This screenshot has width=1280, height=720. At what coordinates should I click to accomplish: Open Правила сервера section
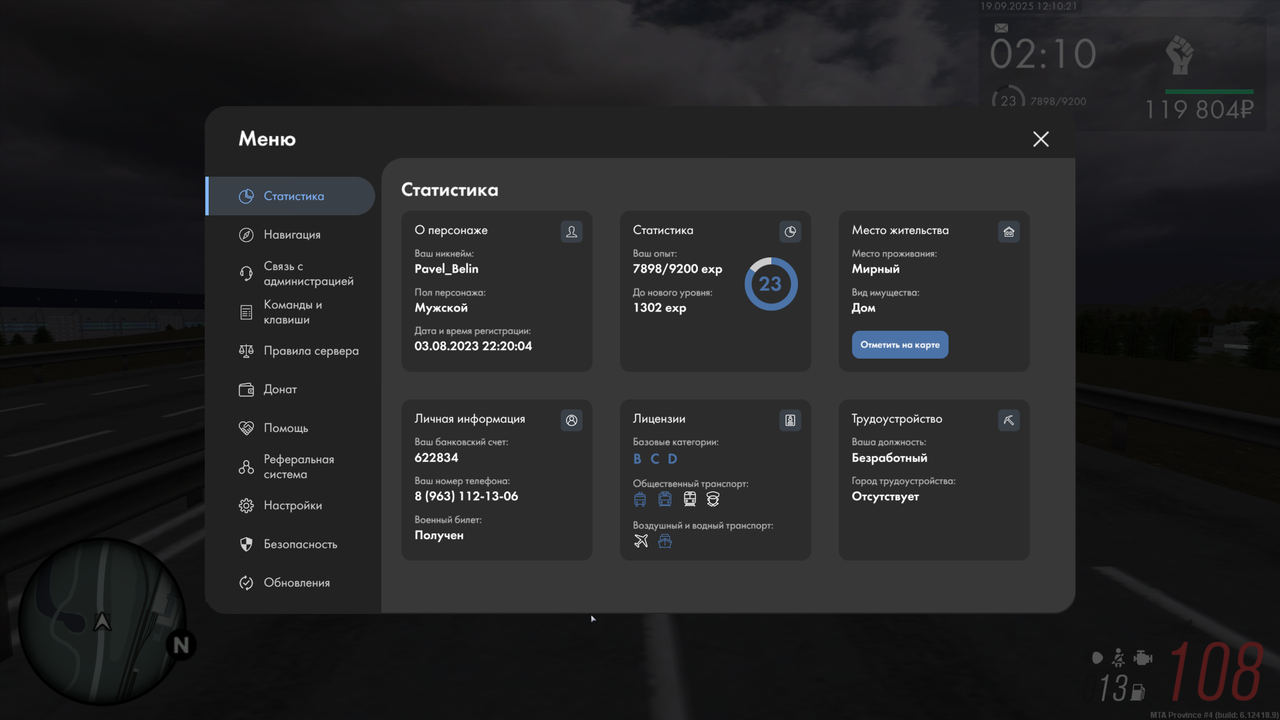[x=290, y=351]
